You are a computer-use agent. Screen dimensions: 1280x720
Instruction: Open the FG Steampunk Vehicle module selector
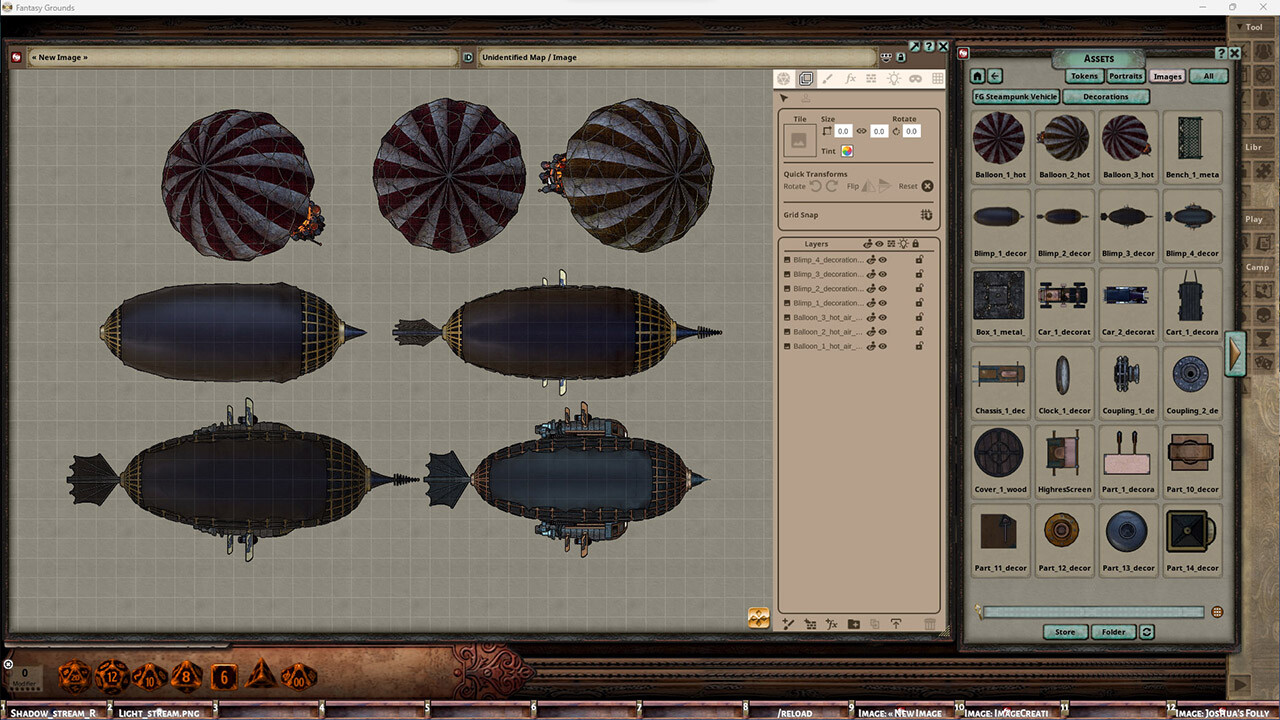click(x=1014, y=96)
